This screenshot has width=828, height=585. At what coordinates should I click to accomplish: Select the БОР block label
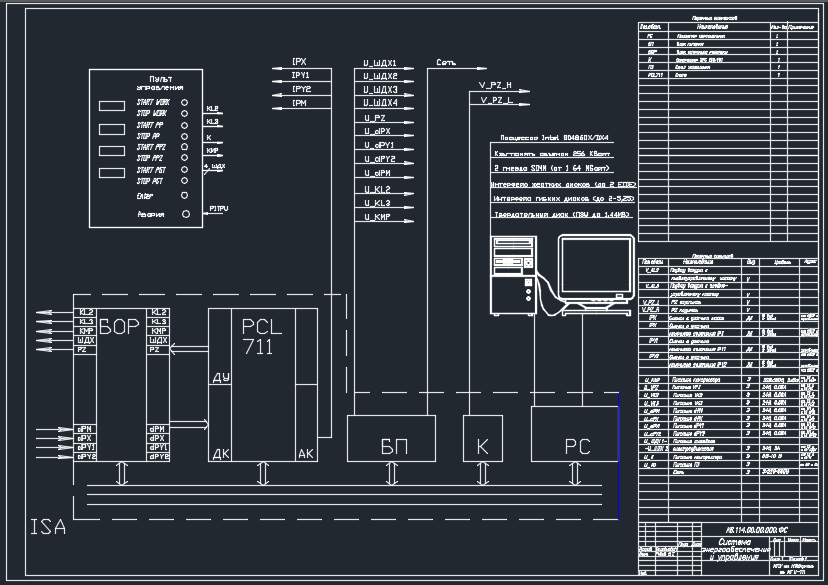(119, 328)
